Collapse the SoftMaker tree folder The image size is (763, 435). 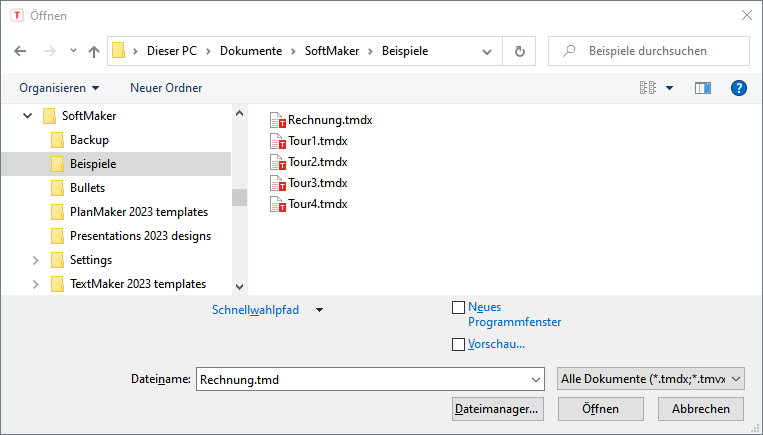(x=28, y=116)
